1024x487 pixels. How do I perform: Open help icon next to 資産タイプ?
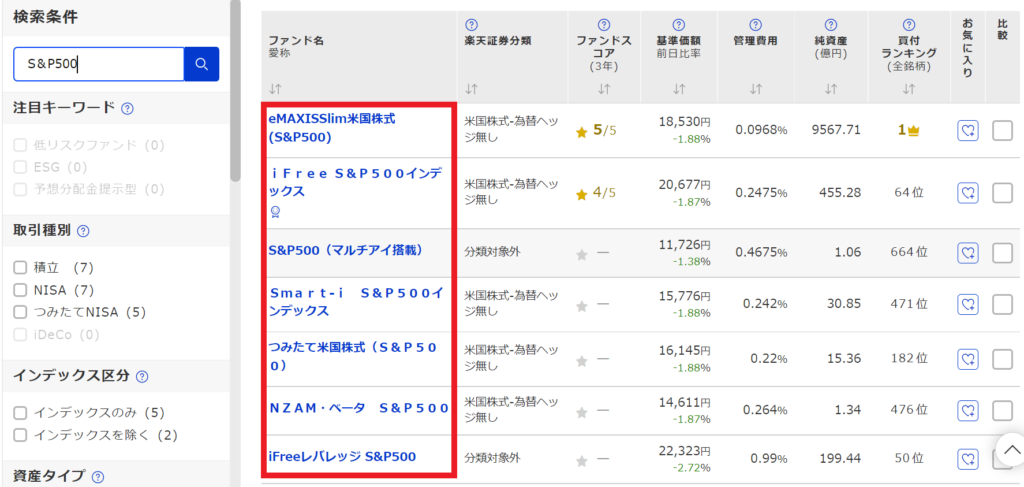tap(98, 477)
